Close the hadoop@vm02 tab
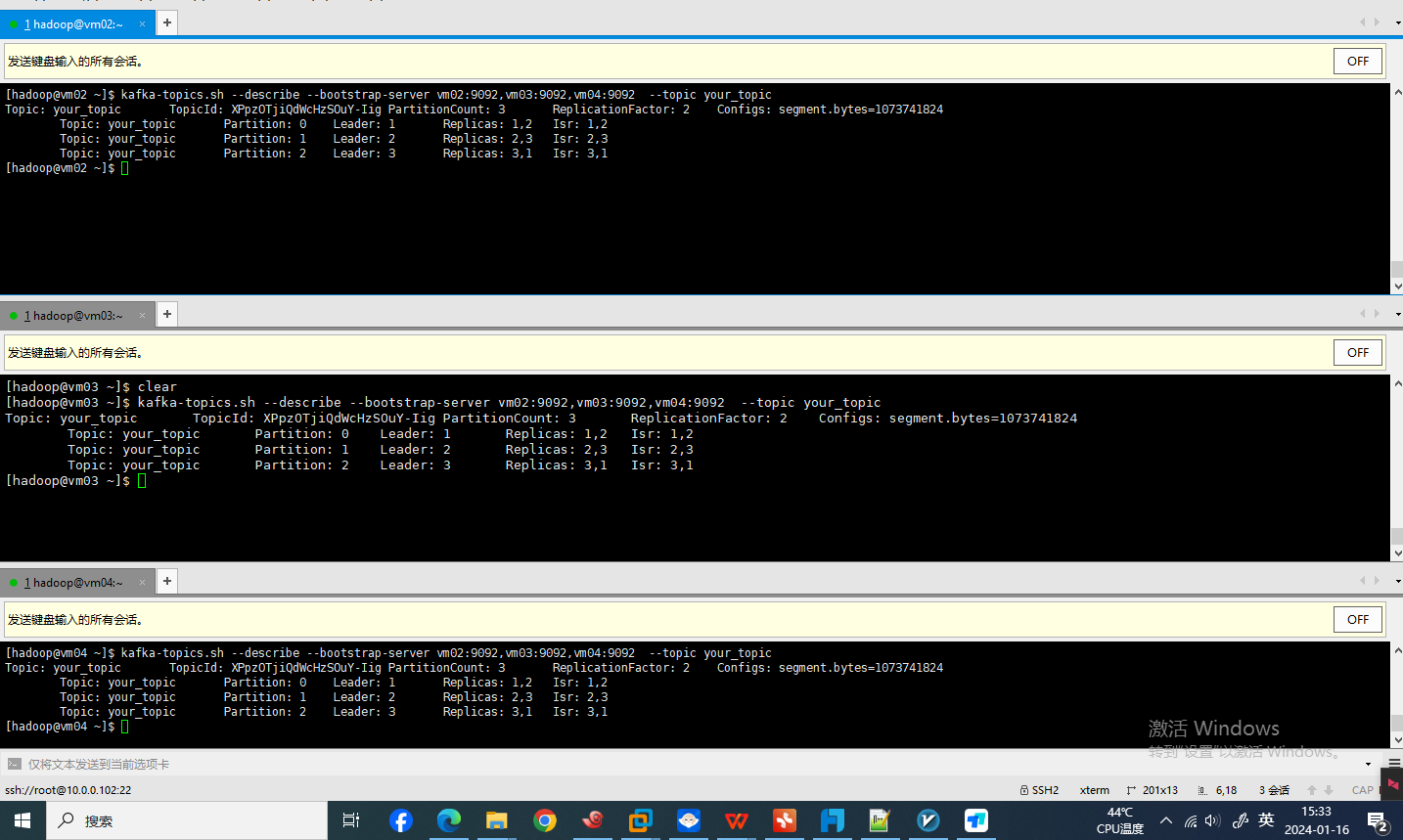 (x=142, y=23)
